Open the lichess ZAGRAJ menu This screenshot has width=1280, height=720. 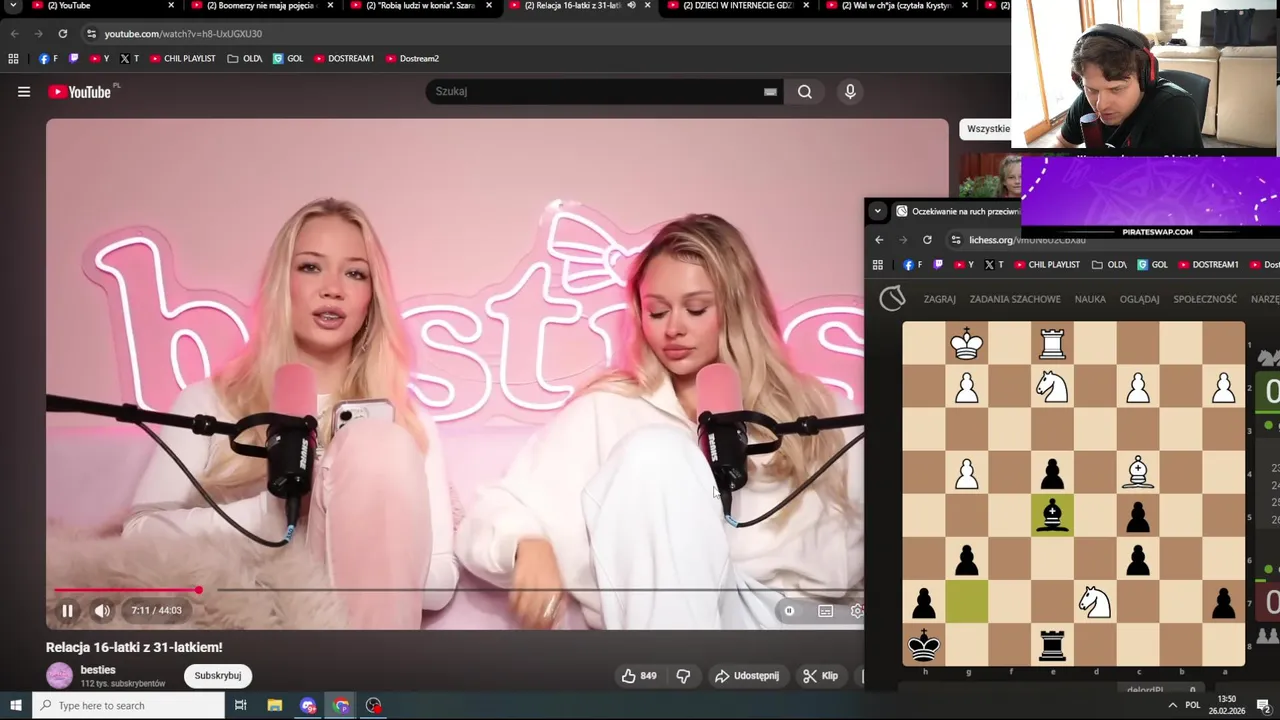(940, 299)
